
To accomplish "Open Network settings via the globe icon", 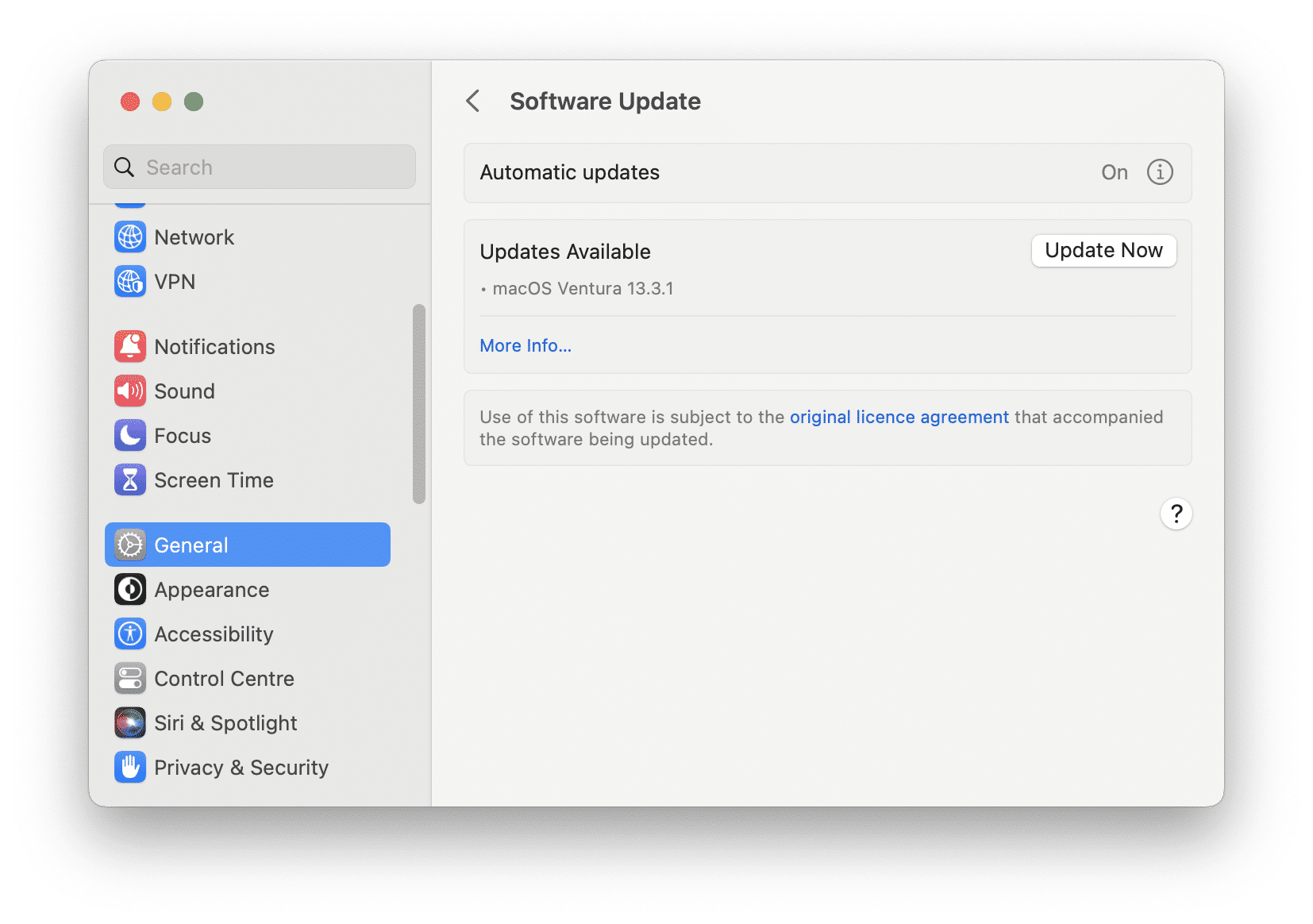I will click(x=129, y=237).
